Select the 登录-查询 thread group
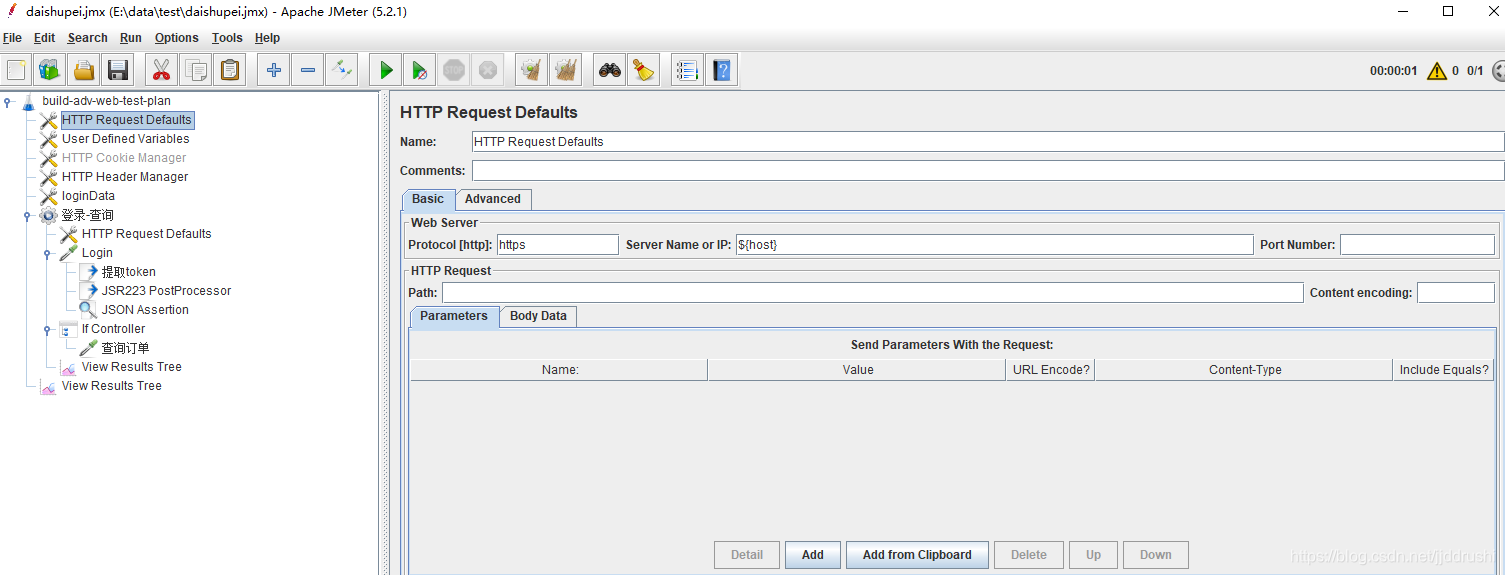The width and height of the screenshot is (1505, 575). (88, 215)
